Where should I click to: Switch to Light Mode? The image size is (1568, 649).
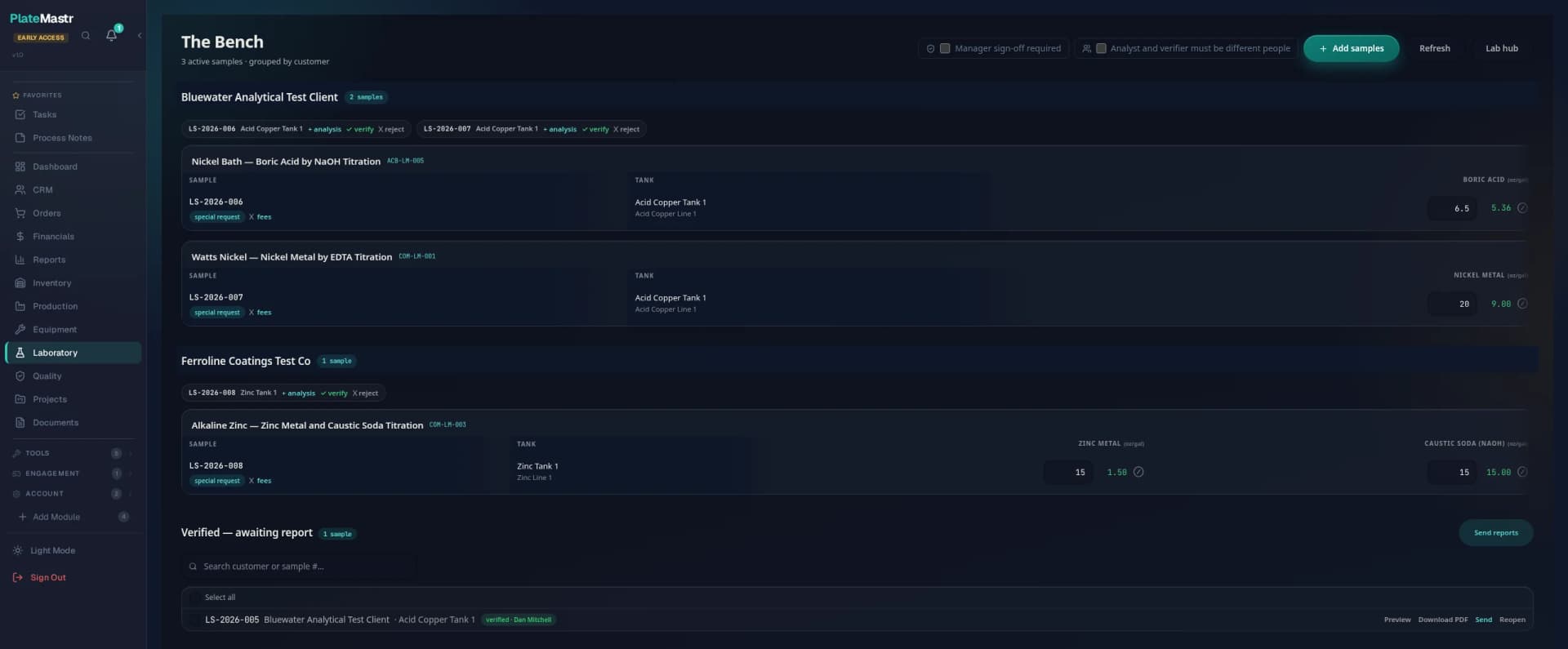(52, 551)
